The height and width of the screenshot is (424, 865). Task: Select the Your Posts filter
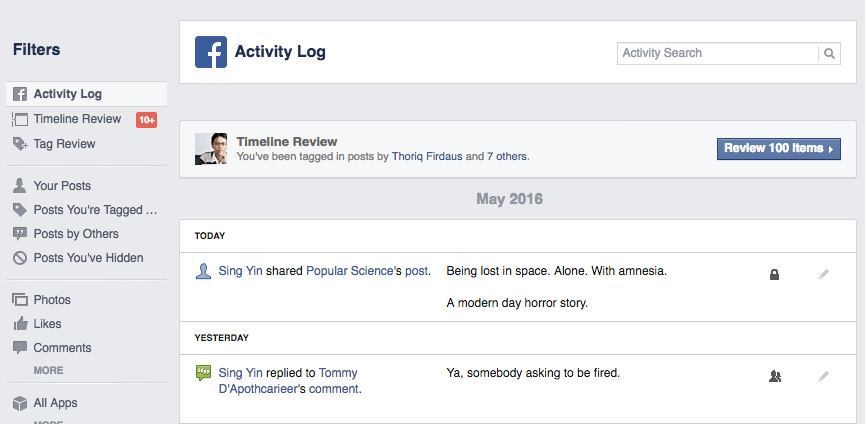tap(62, 186)
